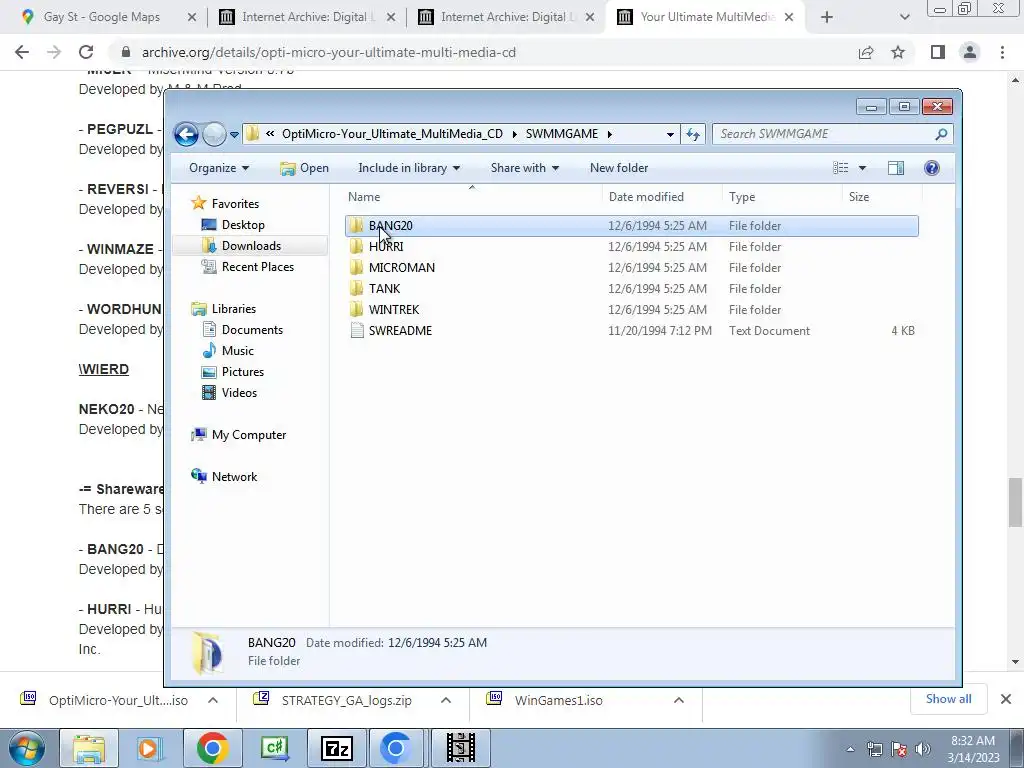1024x768 pixels.
Task: Toggle the preview pane icon
Action: [x=896, y=168]
